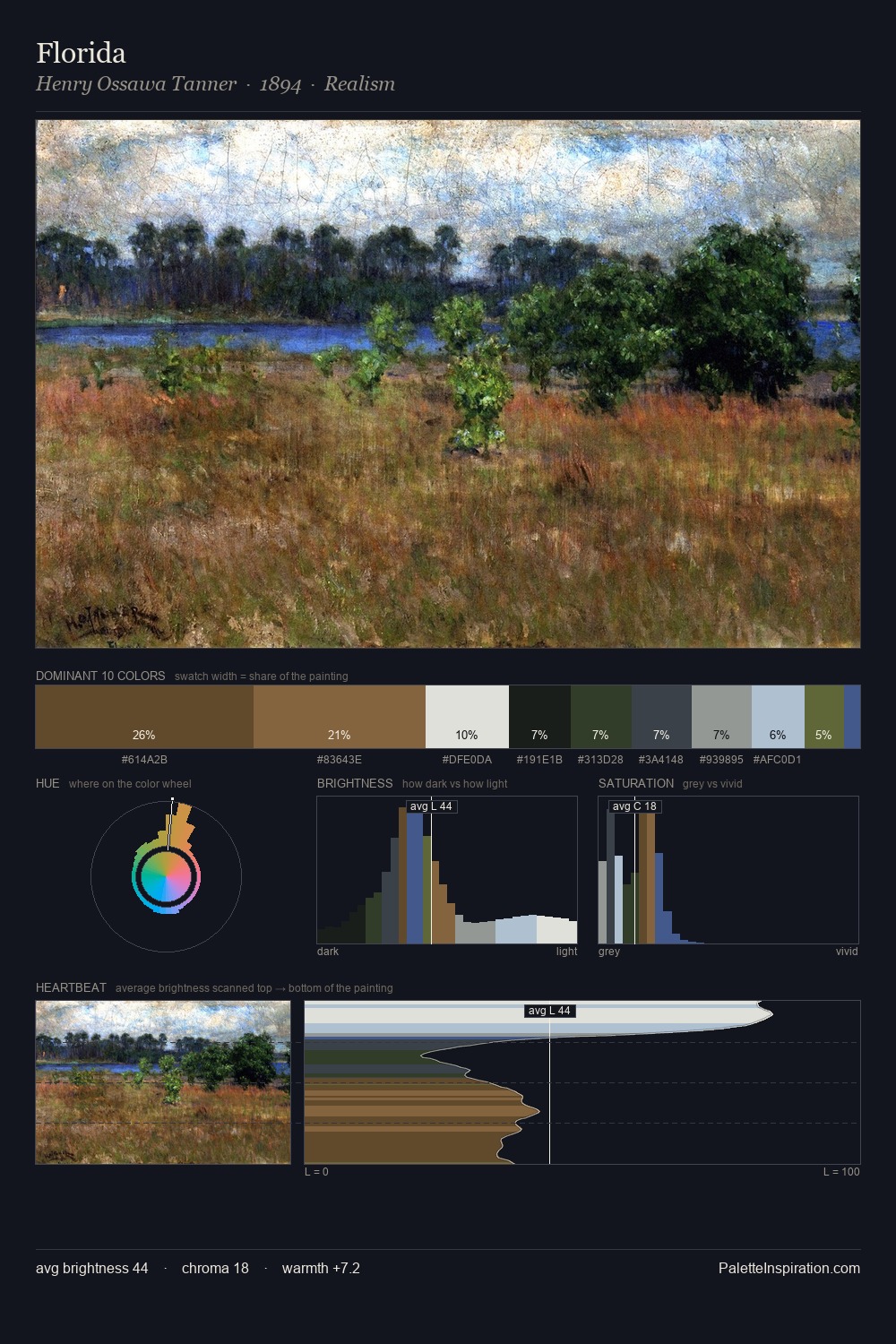Image resolution: width=896 pixels, height=1344 pixels.
Task: Click the avg L 44 label in brightness histogram
Action: (x=431, y=806)
